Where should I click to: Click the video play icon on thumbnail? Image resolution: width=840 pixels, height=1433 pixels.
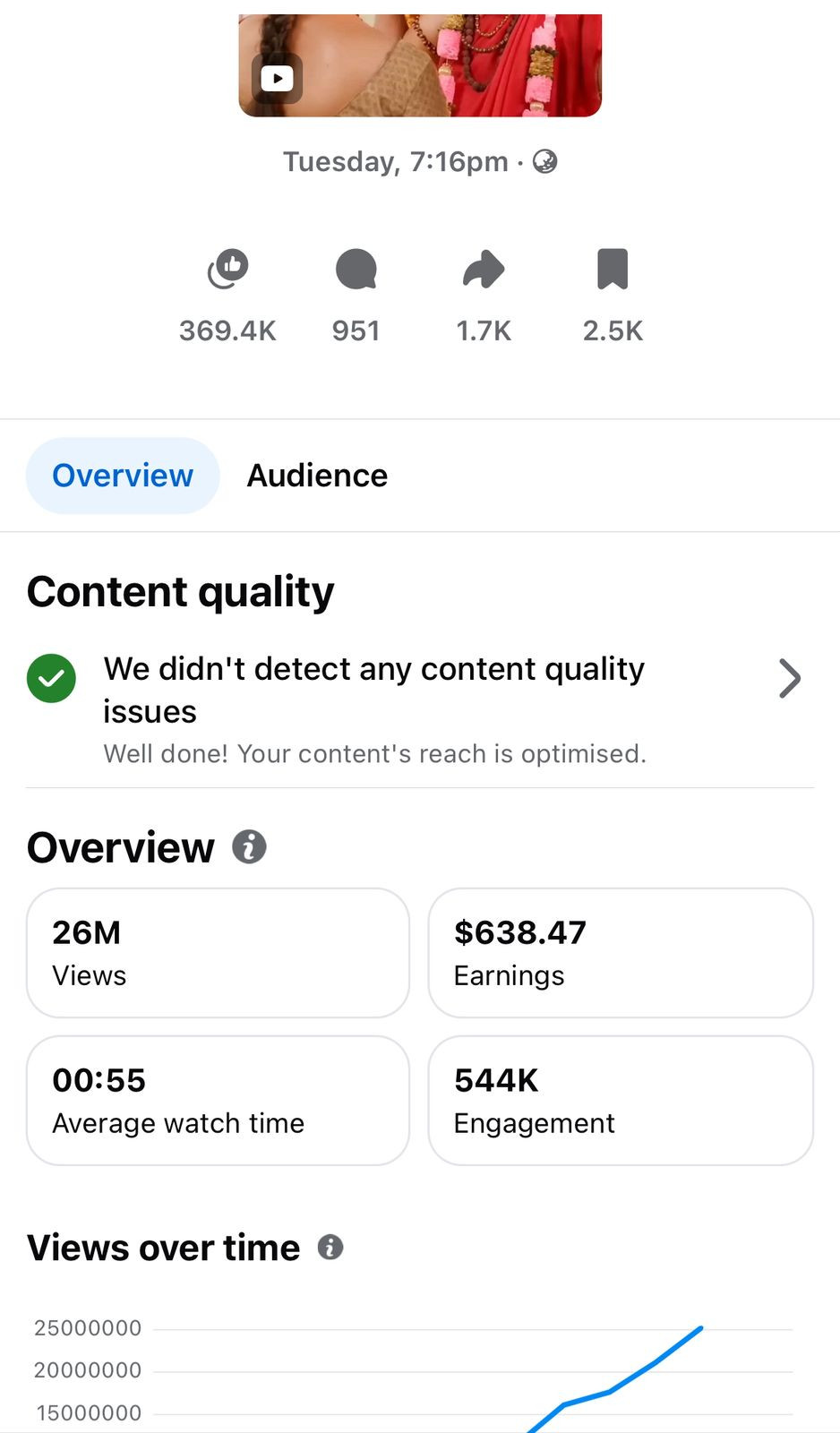[277, 79]
